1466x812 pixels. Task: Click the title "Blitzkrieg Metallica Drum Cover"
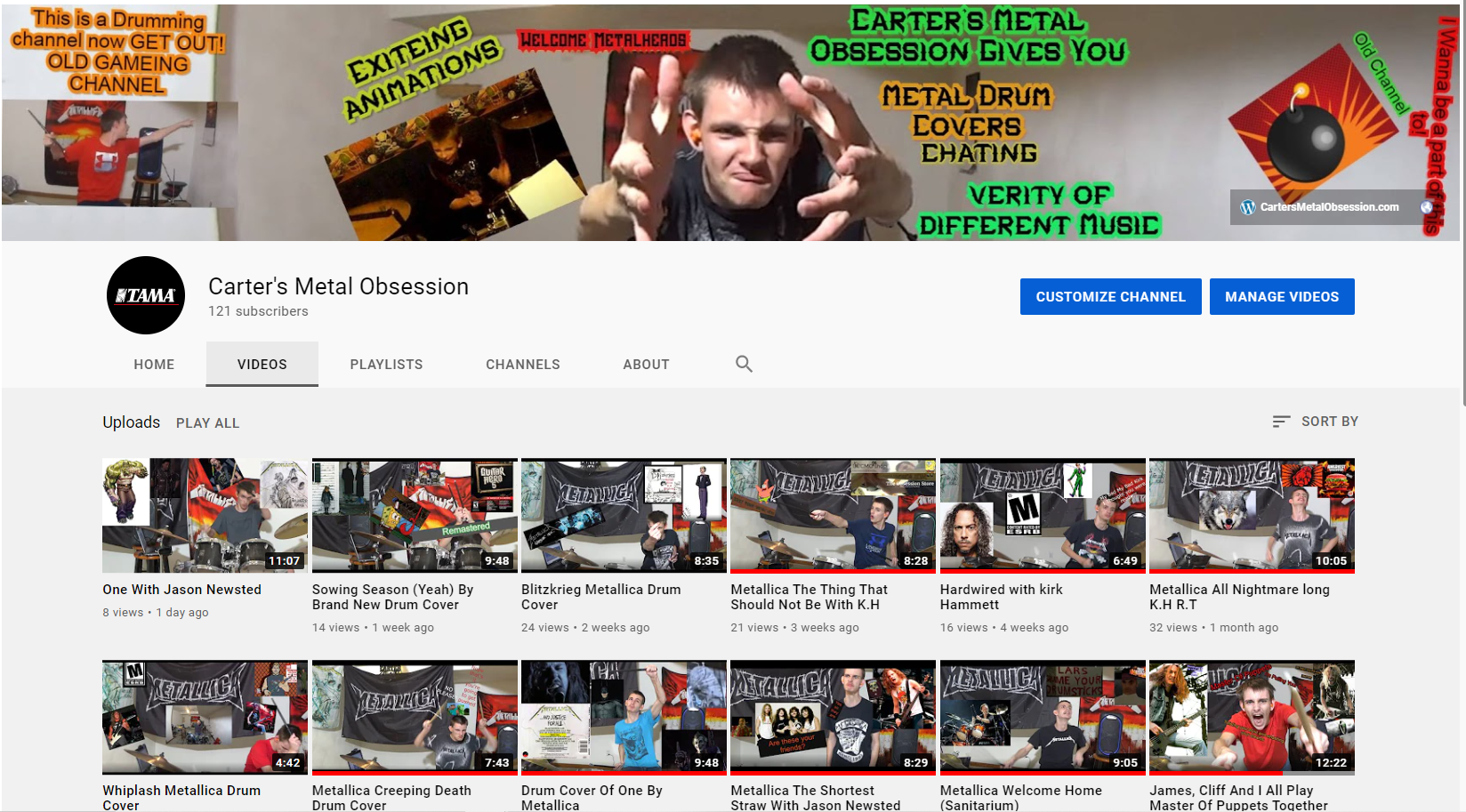[x=601, y=597]
